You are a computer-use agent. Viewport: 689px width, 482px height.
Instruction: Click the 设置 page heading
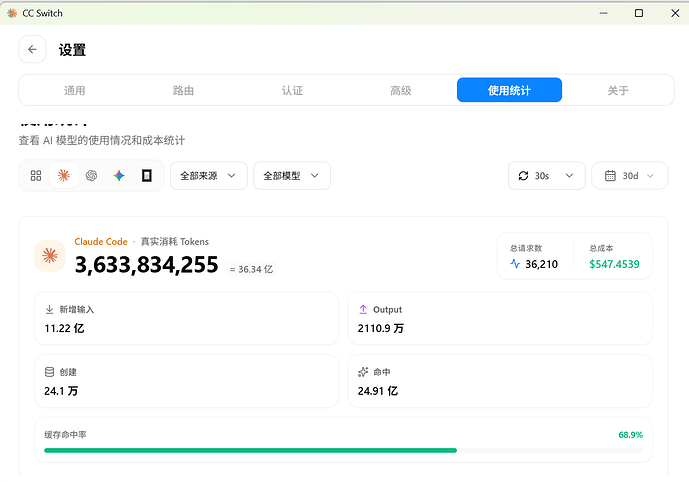tap(72, 50)
